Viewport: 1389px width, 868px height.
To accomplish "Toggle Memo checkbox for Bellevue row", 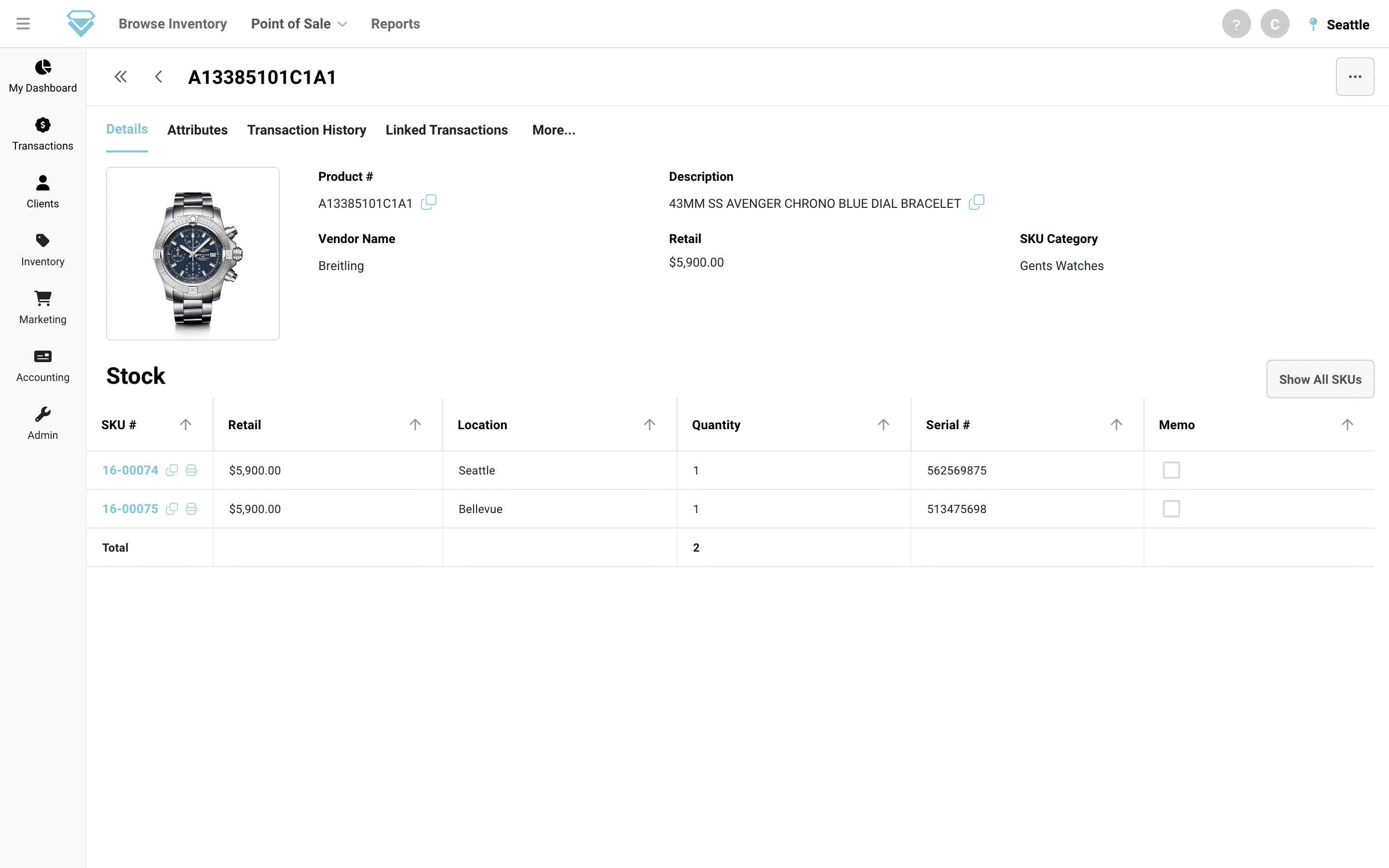I will (x=1171, y=509).
